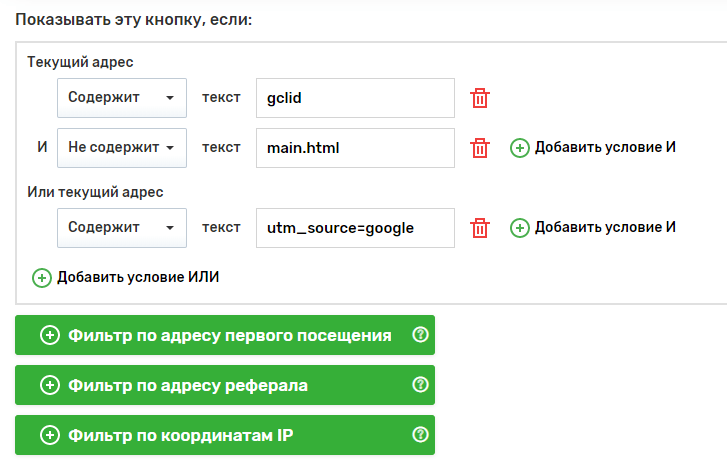Open the Содержит dropdown for utm_source=google
This screenshot has height=467, width=727.
[x=121, y=228]
